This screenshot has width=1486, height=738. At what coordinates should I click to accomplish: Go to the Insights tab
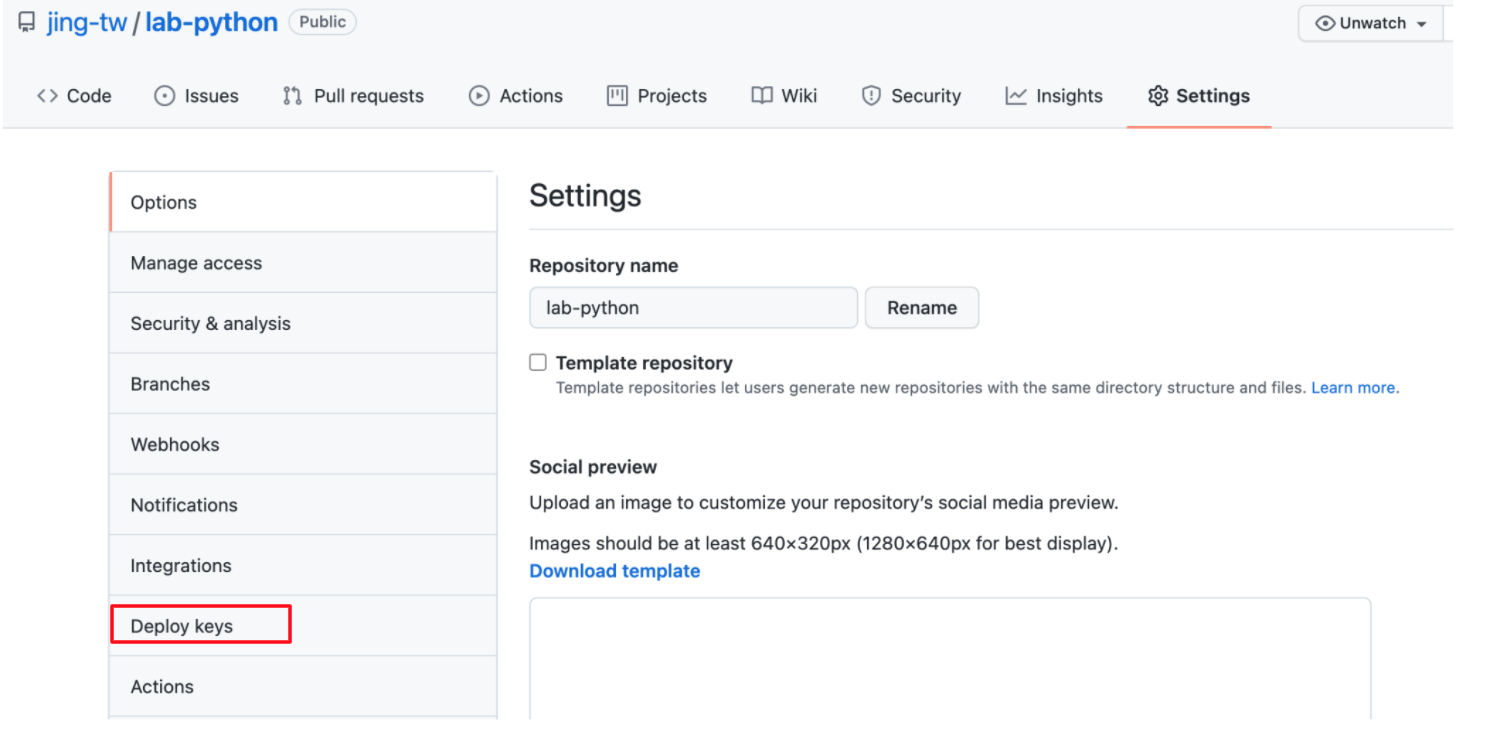click(x=1054, y=96)
